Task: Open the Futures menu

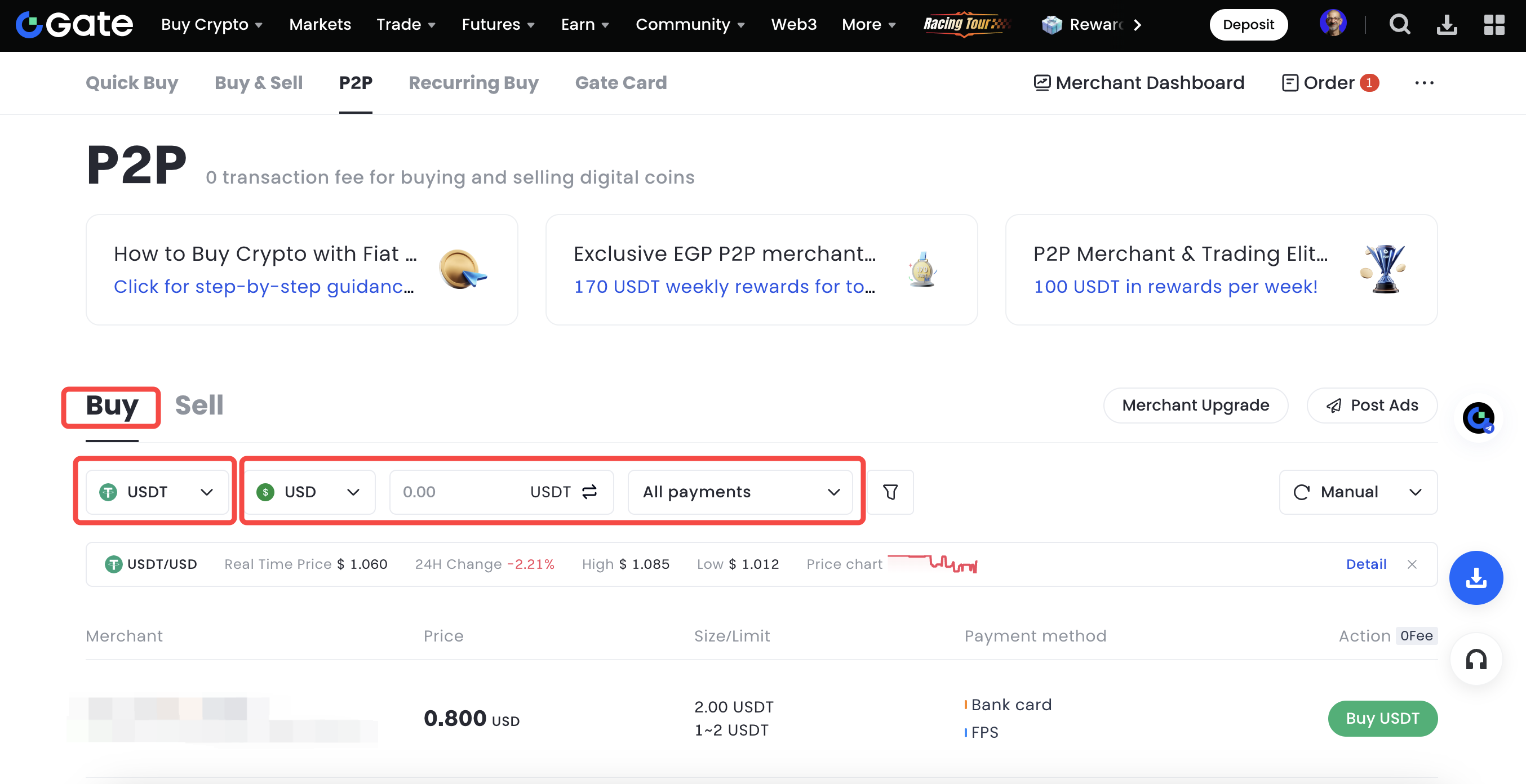Action: (x=498, y=25)
